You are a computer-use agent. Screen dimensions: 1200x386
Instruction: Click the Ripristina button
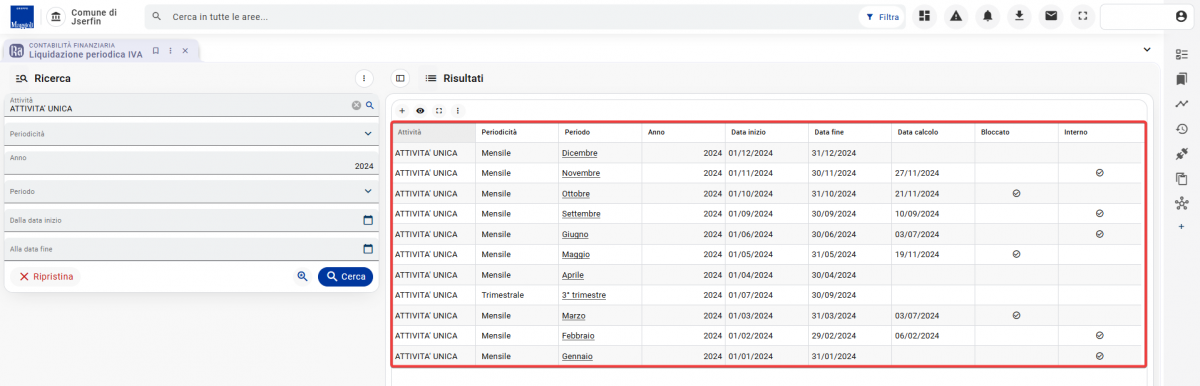coord(46,277)
